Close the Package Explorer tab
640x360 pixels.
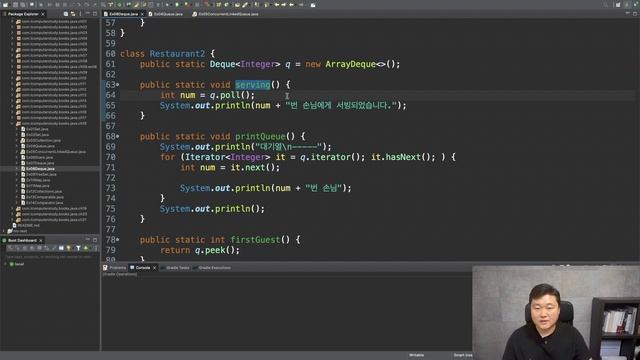coord(43,14)
